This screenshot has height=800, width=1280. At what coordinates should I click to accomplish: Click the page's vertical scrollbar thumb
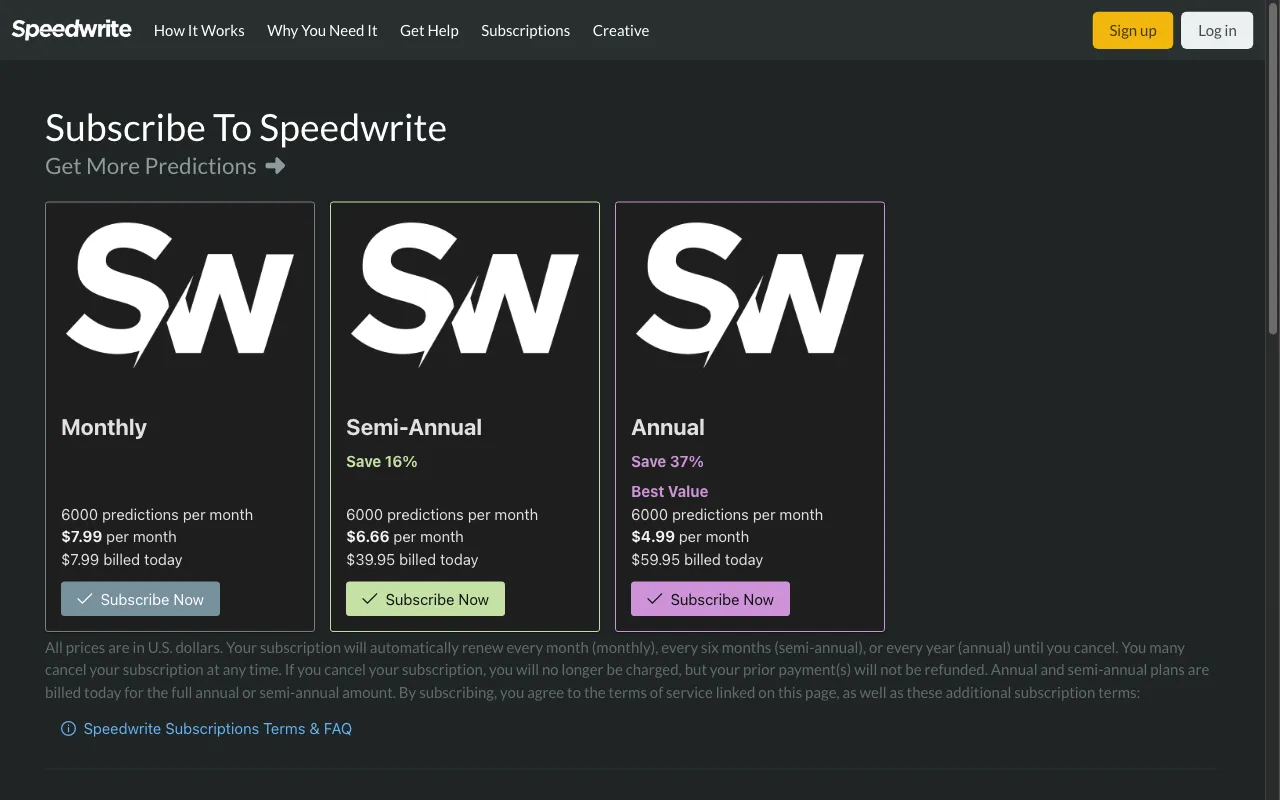1273,170
